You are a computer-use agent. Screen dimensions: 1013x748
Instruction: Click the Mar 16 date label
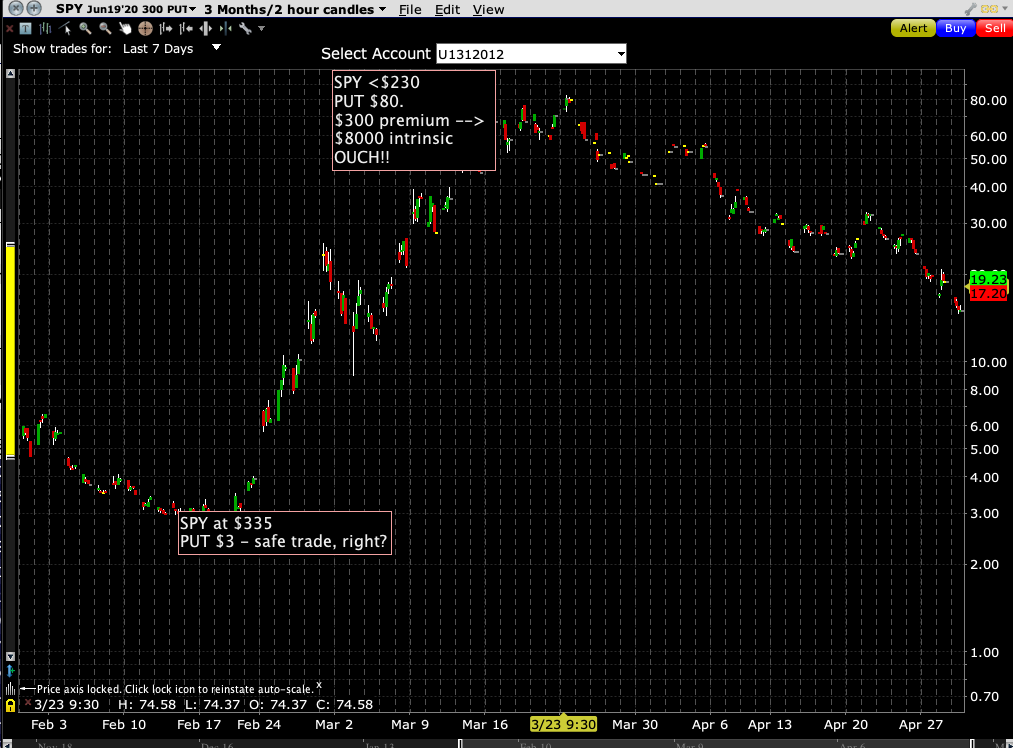click(x=485, y=725)
